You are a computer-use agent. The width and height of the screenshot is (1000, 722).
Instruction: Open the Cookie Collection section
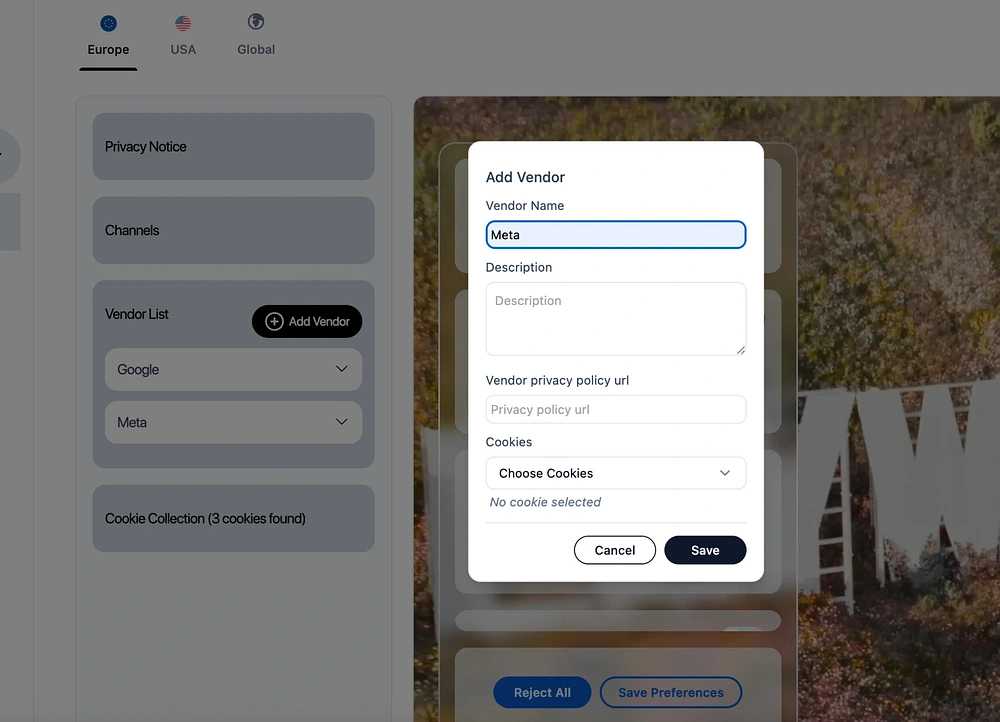(x=233, y=519)
